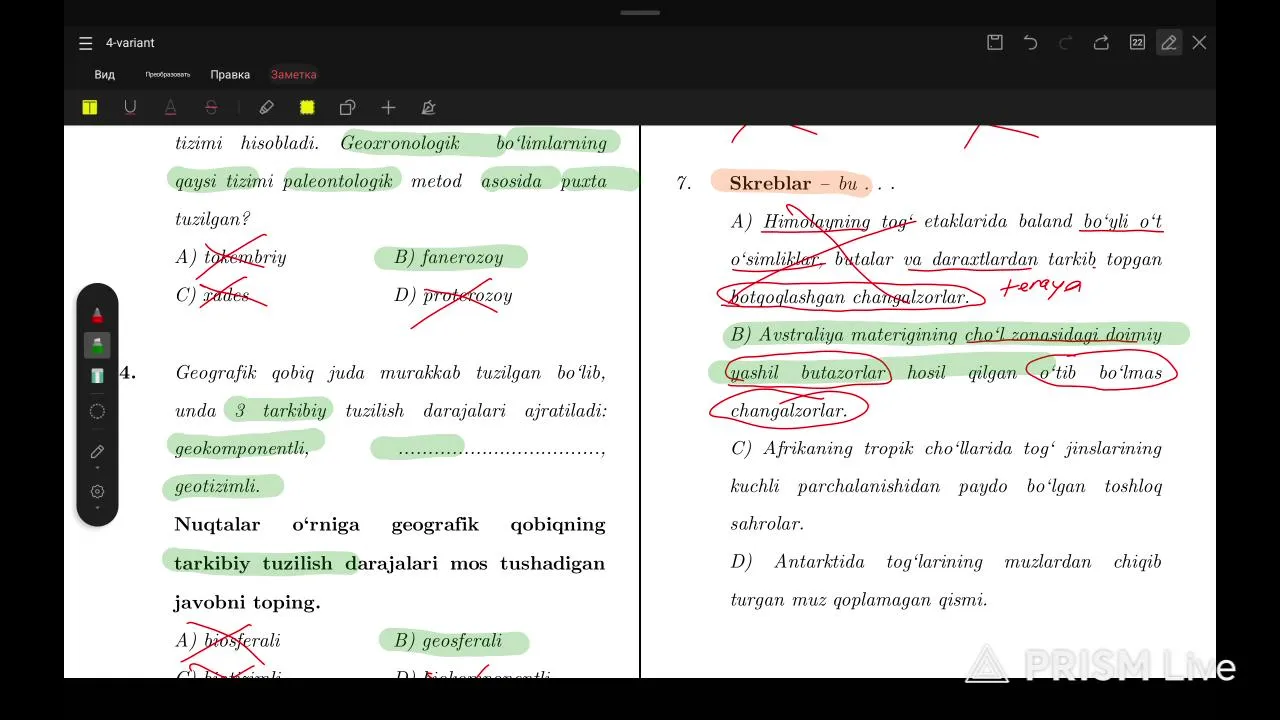1280x720 pixels.
Task: Share the document with arrow icon
Action: pos(1101,42)
